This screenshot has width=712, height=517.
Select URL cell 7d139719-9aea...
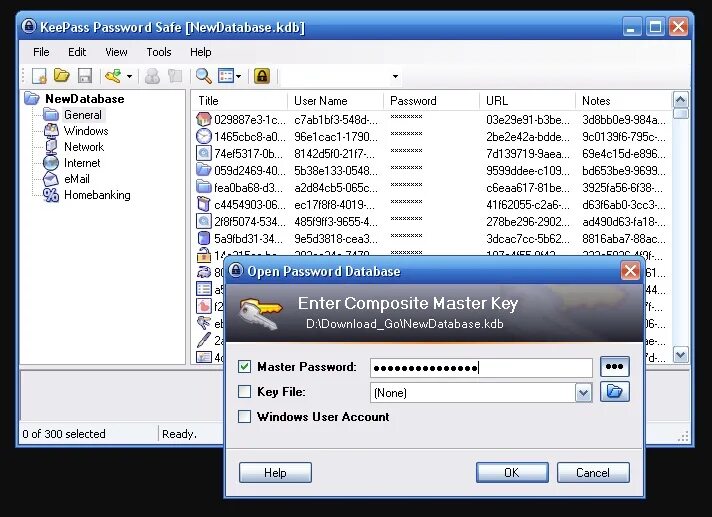tap(528, 154)
